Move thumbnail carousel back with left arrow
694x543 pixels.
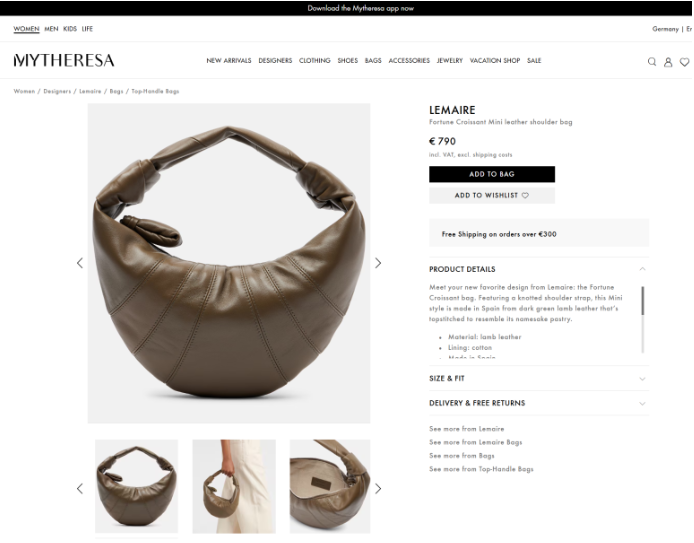pos(80,489)
